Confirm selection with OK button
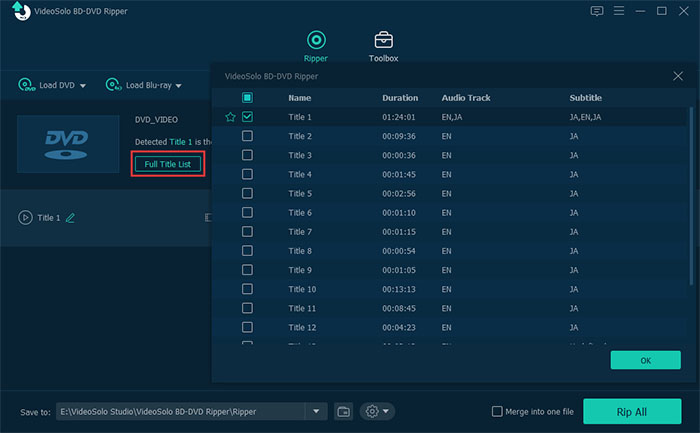This screenshot has height=433, width=700. tap(646, 360)
